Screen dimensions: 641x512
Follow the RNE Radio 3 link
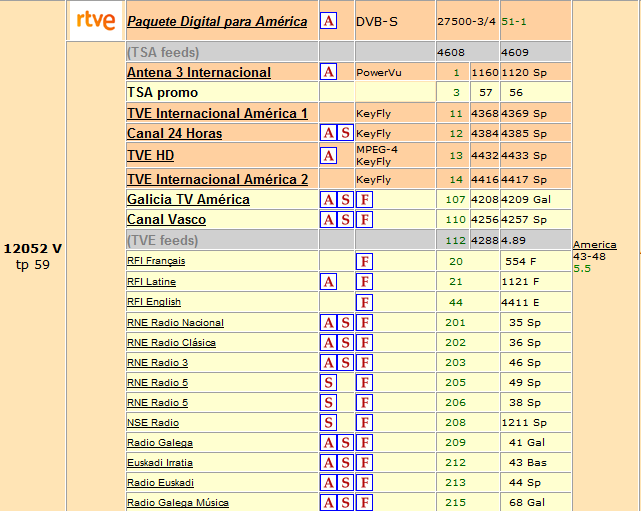[x=157, y=363]
